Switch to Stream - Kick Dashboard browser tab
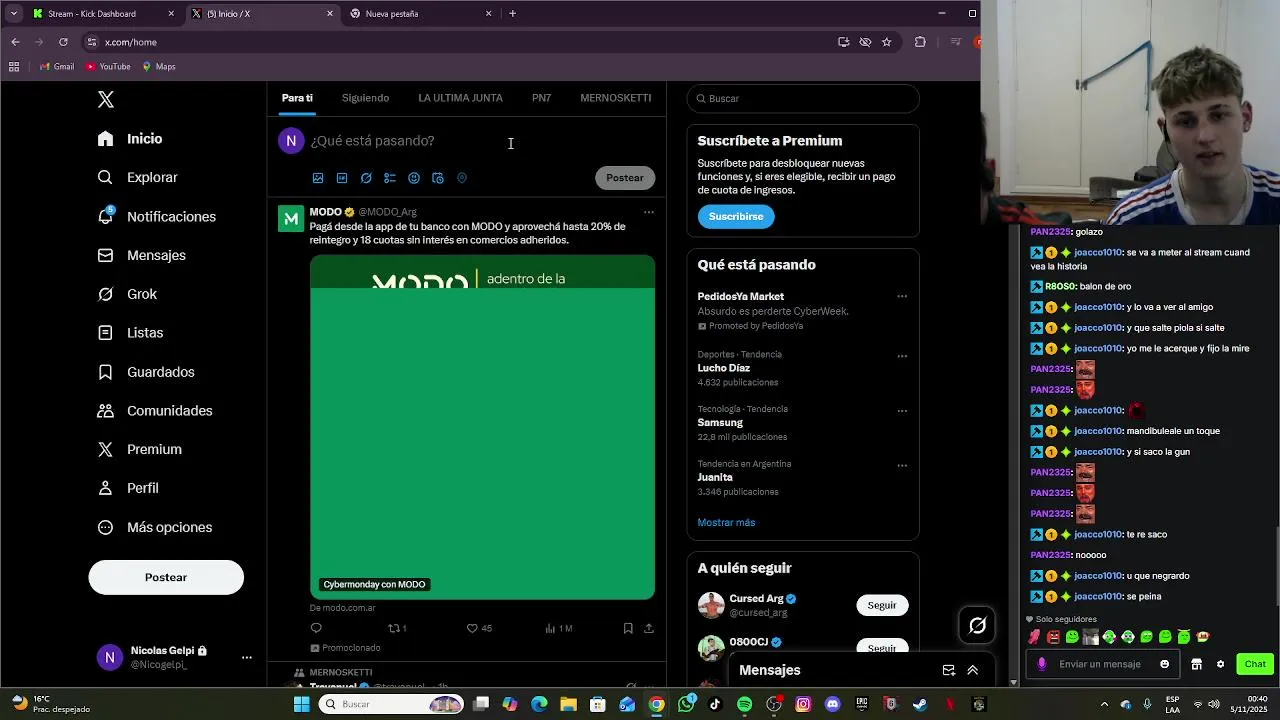 (x=103, y=14)
